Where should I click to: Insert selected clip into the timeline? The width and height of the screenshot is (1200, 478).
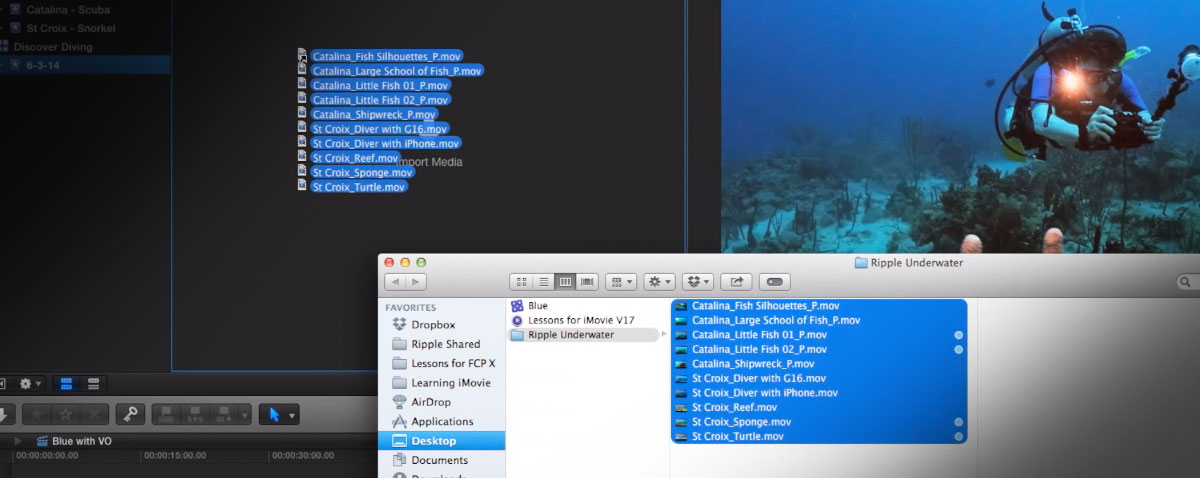[194, 414]
